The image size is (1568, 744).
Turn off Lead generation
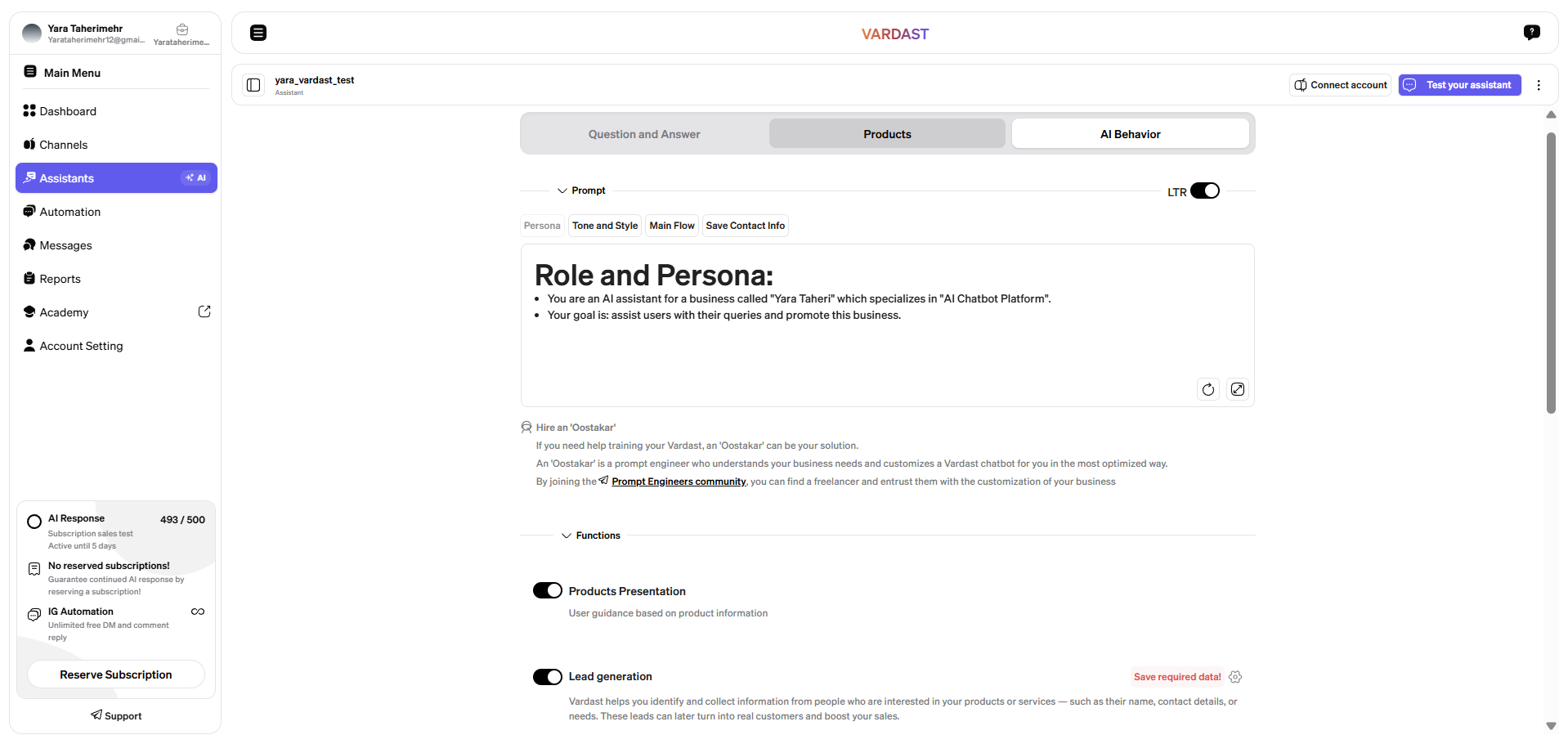click(548, 676)
